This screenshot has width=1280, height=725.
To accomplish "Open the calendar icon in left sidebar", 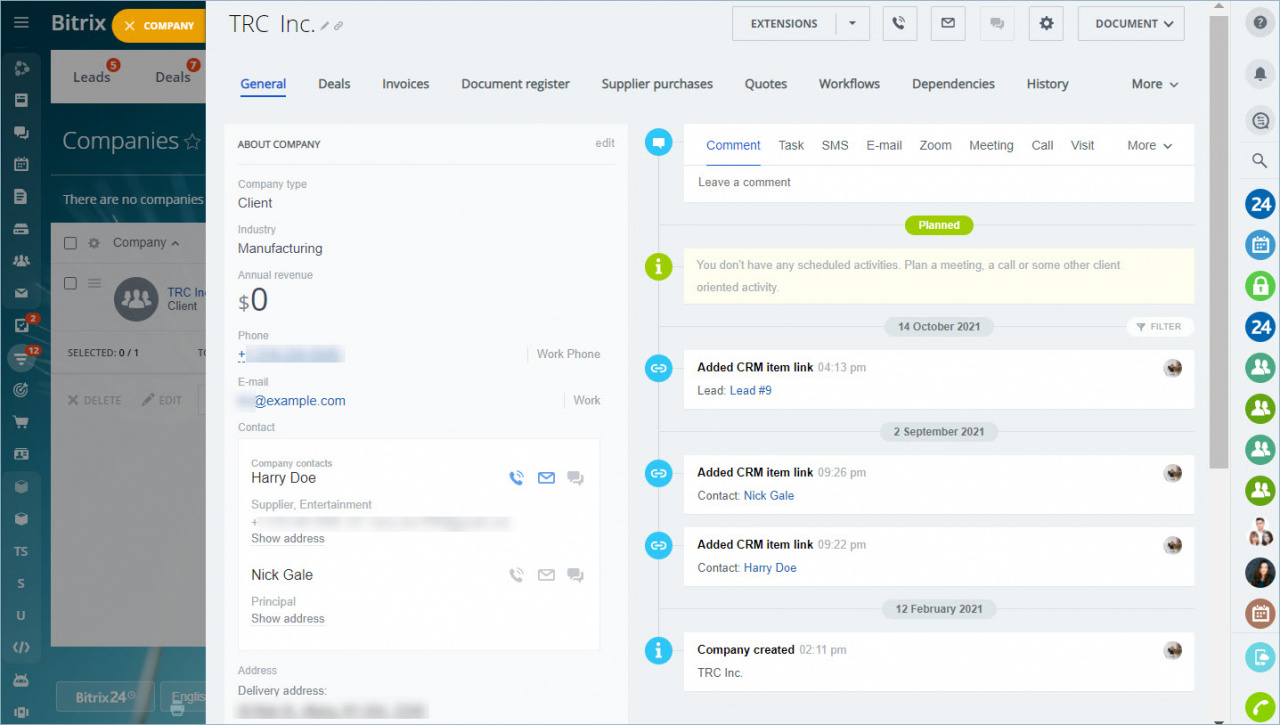I will tap(21, 164).
